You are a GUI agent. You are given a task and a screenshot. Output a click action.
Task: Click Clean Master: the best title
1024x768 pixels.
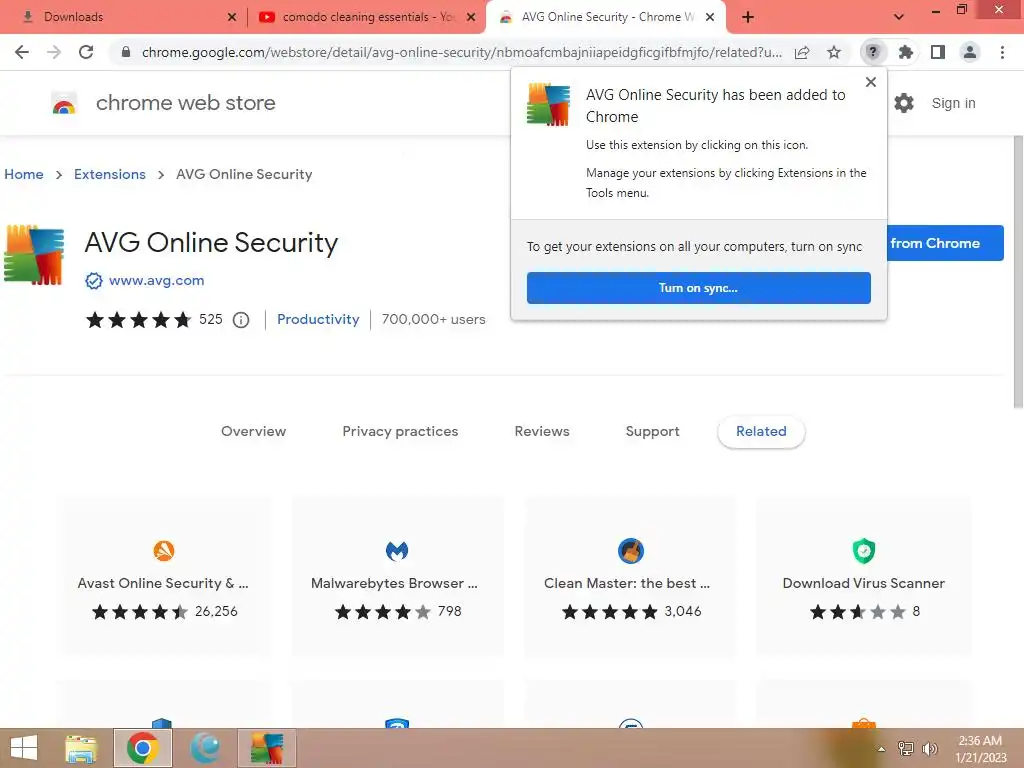pyautogui.click(x=627, y=583)
